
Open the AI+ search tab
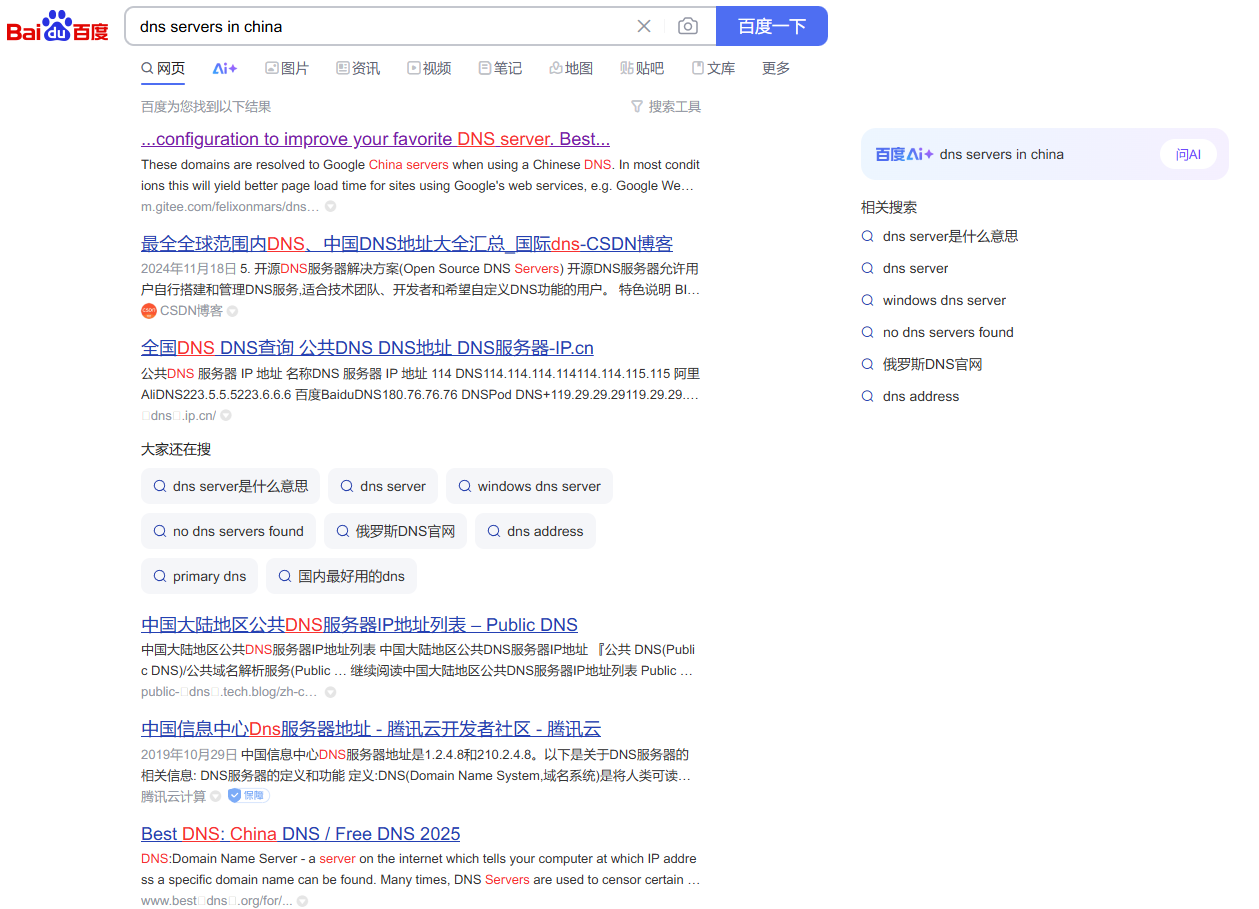(x=225, y=68)
